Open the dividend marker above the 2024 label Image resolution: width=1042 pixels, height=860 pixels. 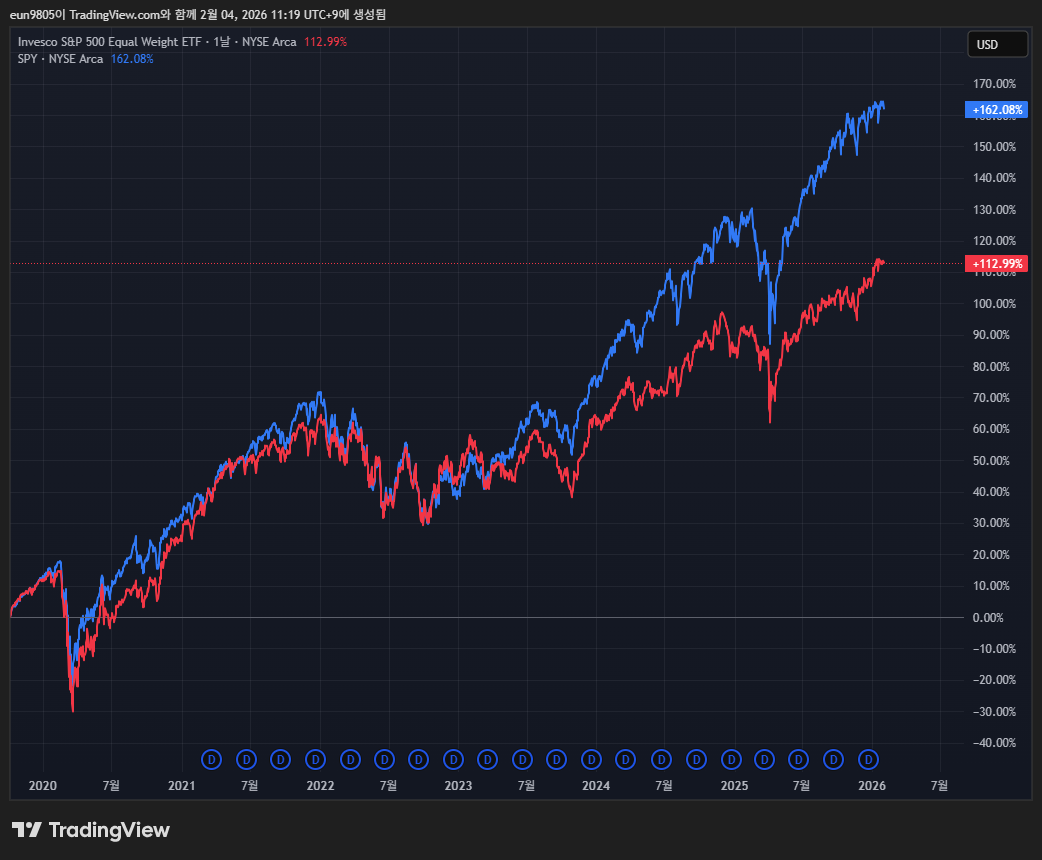[x=591, y=759]
